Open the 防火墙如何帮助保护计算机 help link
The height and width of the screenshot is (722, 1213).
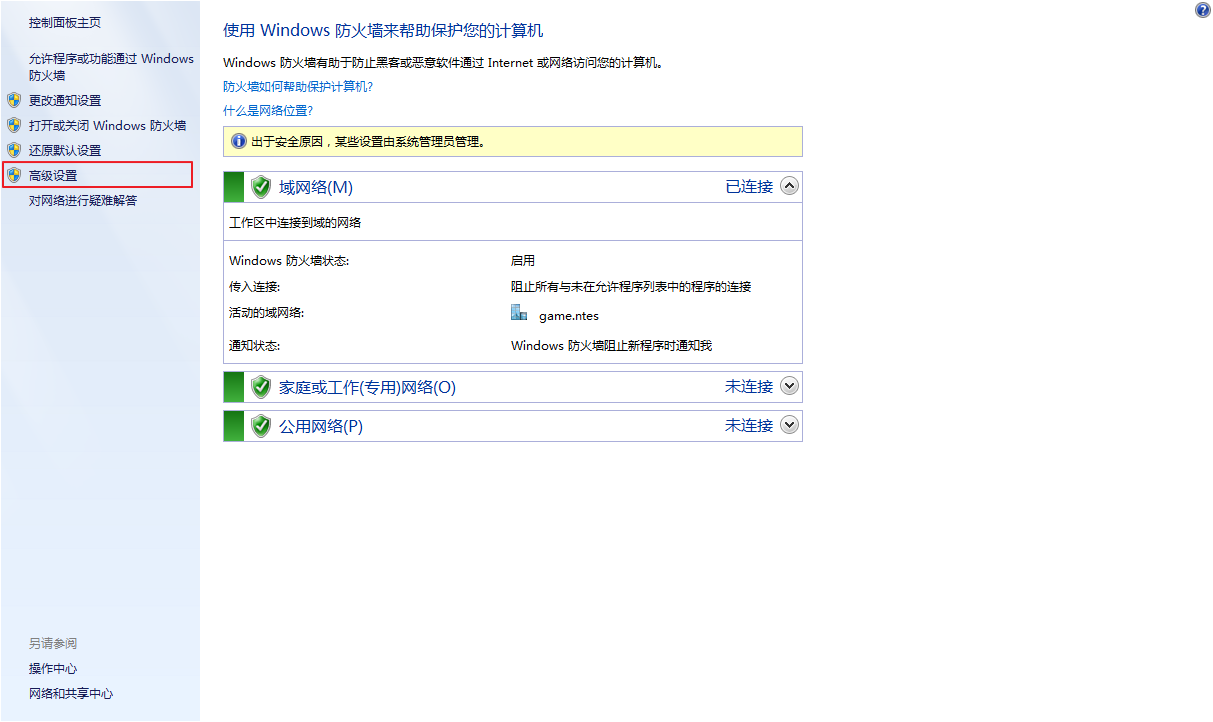click(x=298, y=87)
